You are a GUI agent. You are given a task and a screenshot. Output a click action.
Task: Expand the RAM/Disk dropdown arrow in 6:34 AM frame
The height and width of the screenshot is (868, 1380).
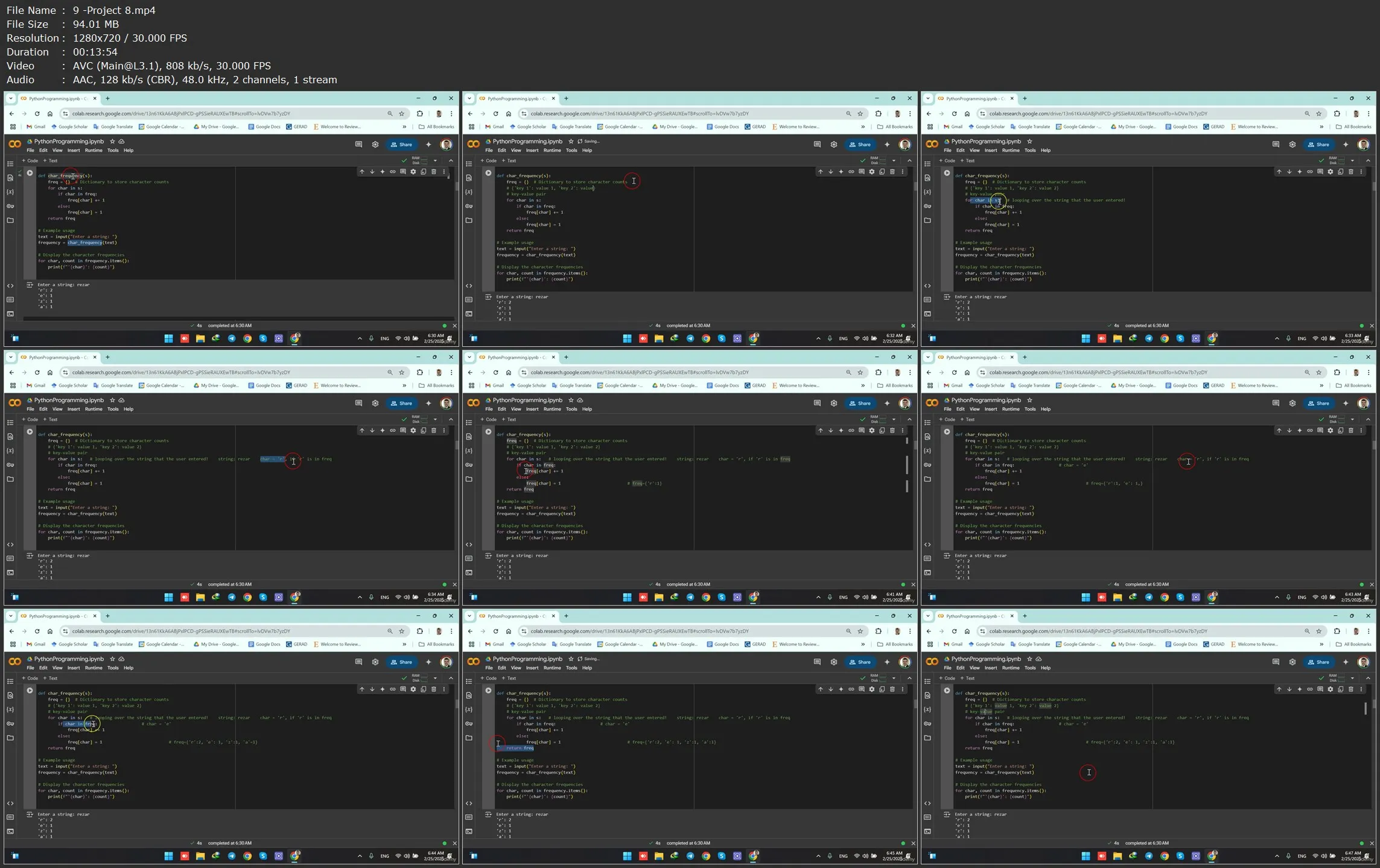pos(435,419)
